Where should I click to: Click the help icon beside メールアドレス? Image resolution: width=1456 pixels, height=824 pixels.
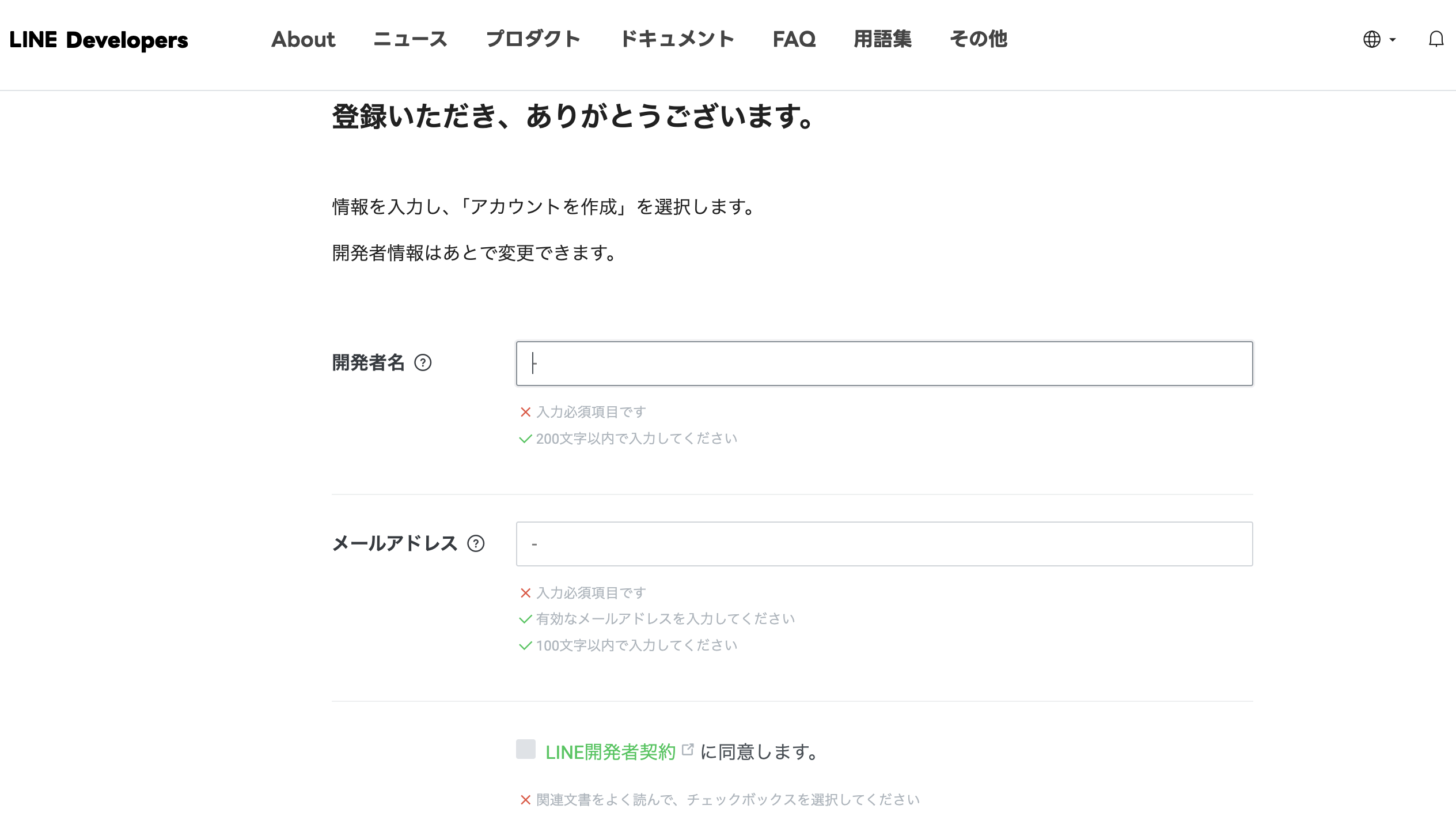[x=475, y=544]
